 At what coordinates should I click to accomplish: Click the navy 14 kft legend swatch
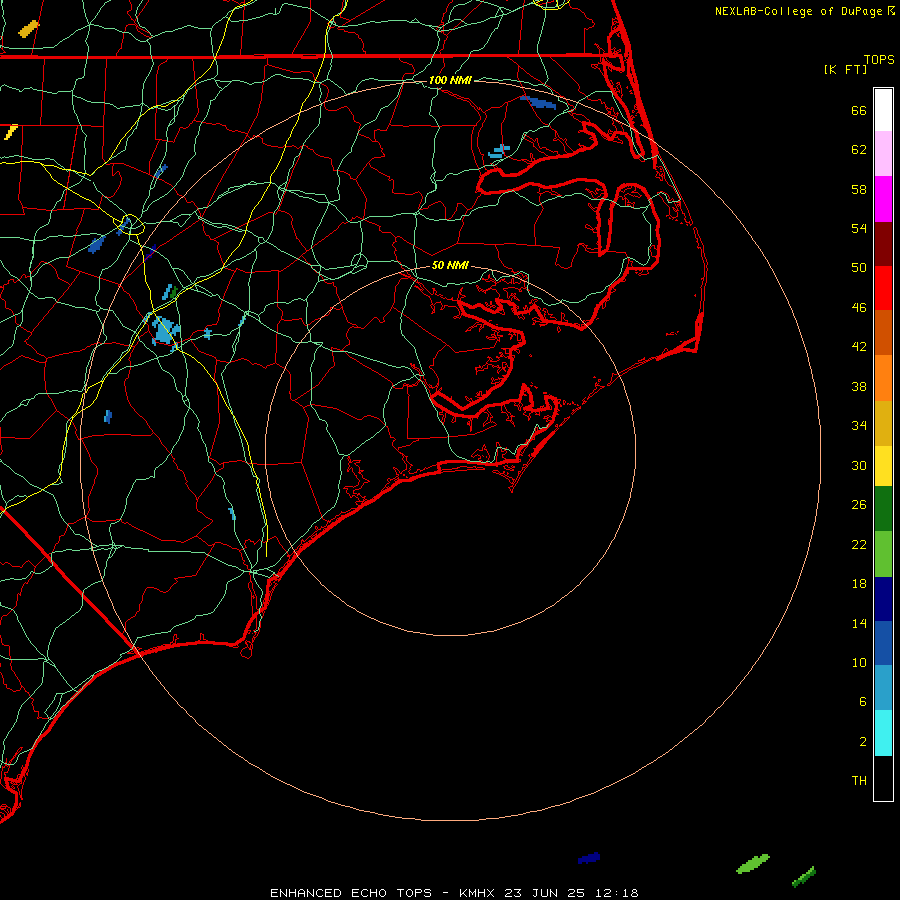point(883,599)
